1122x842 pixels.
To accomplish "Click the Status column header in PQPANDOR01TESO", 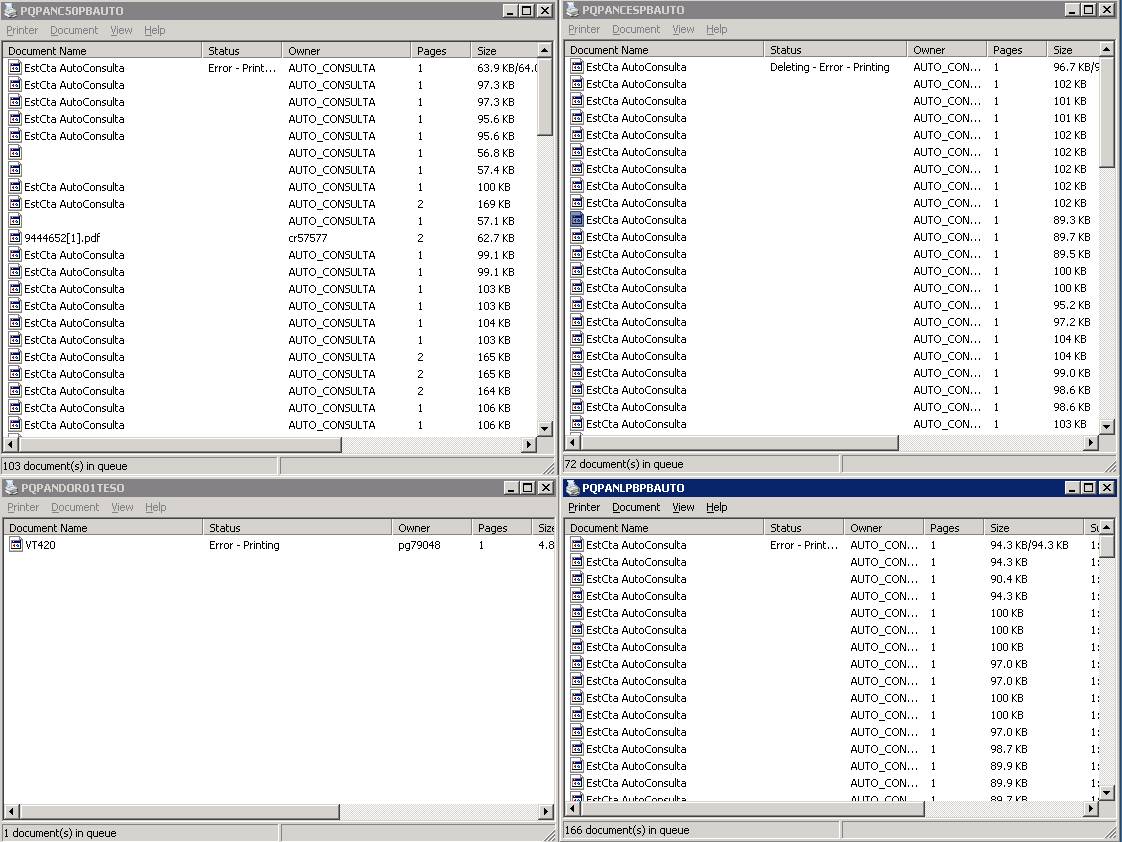I will click(x=296, y=528).
